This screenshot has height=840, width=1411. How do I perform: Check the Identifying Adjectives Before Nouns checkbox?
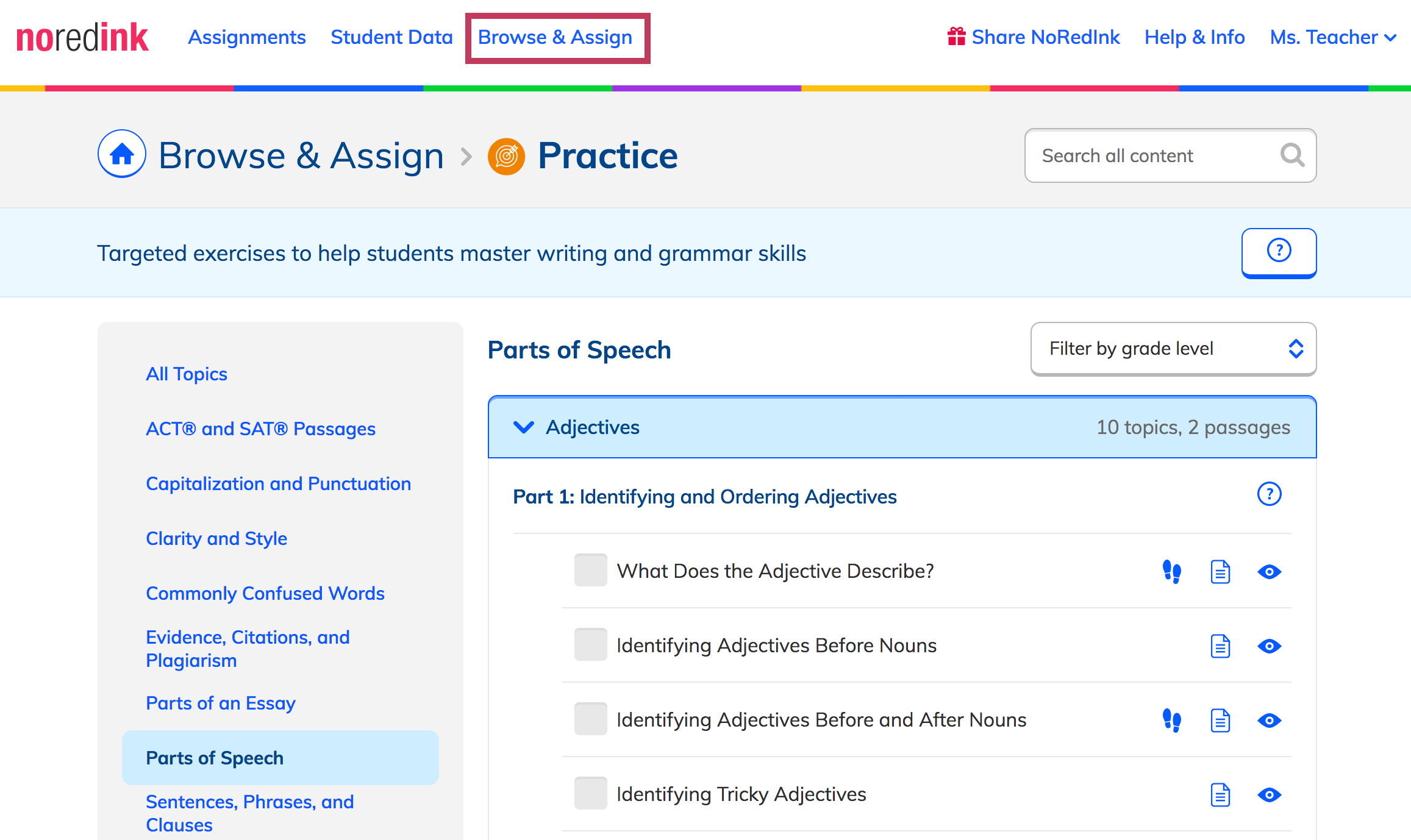tap(590, 644)
